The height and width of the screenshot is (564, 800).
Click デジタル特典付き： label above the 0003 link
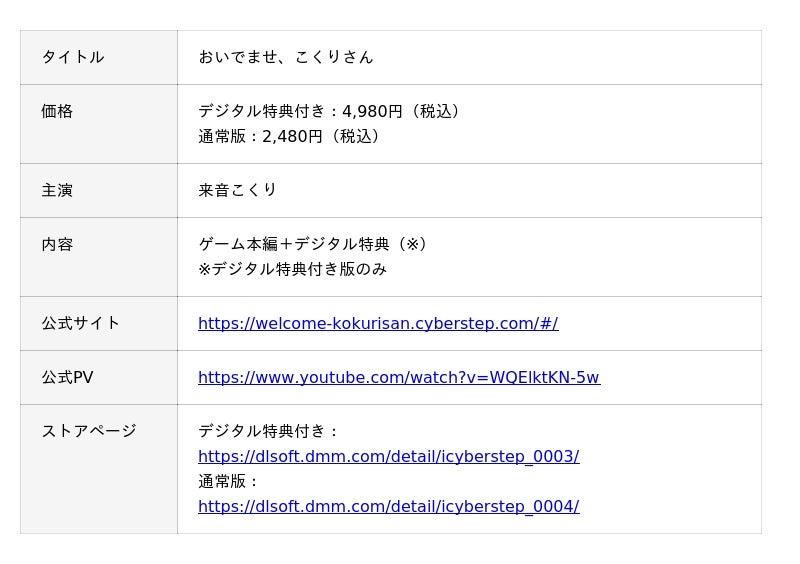pos(269,431)
